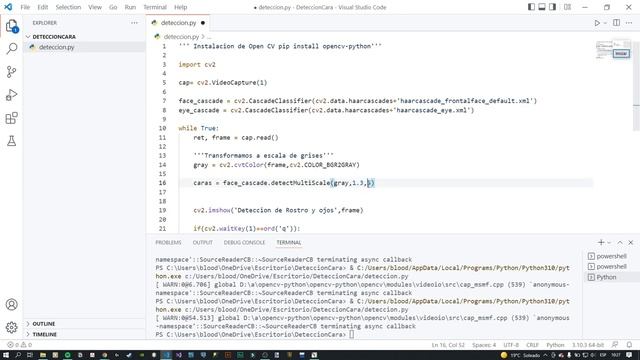Click line number 16 in the gutter
640x360 pixels.
[162, 183]
